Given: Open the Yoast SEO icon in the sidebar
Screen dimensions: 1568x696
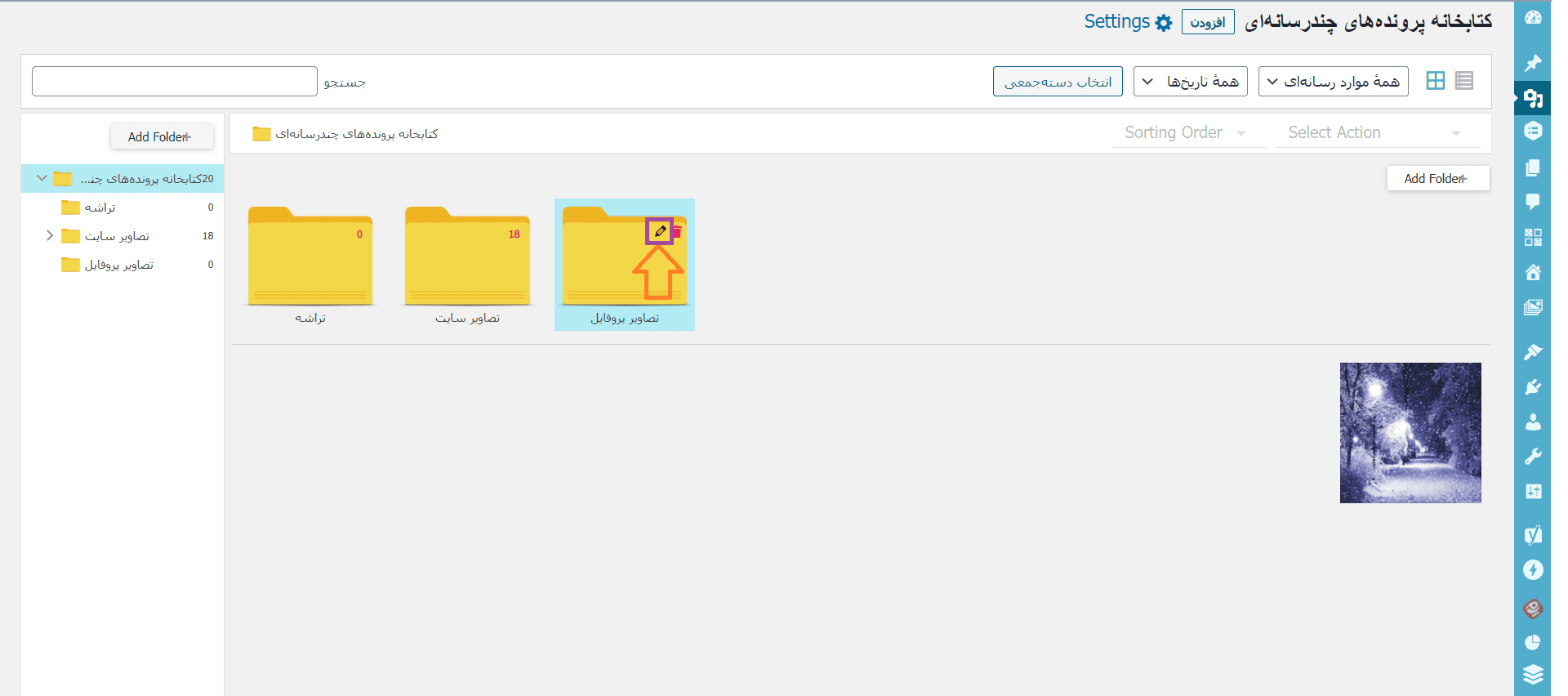Looking at the screenshot, I should [x=1533, y=535].
